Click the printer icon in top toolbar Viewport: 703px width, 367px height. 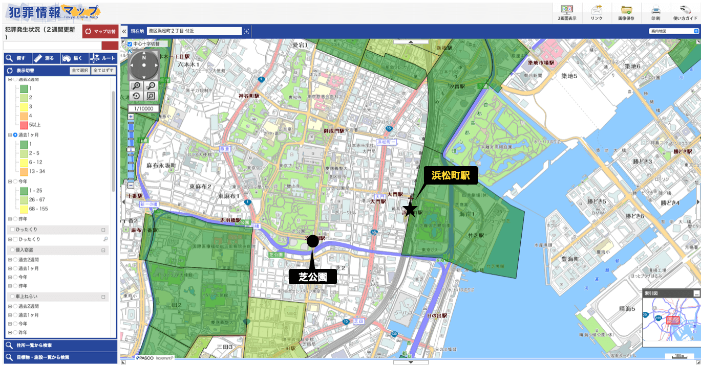[656, 11]
